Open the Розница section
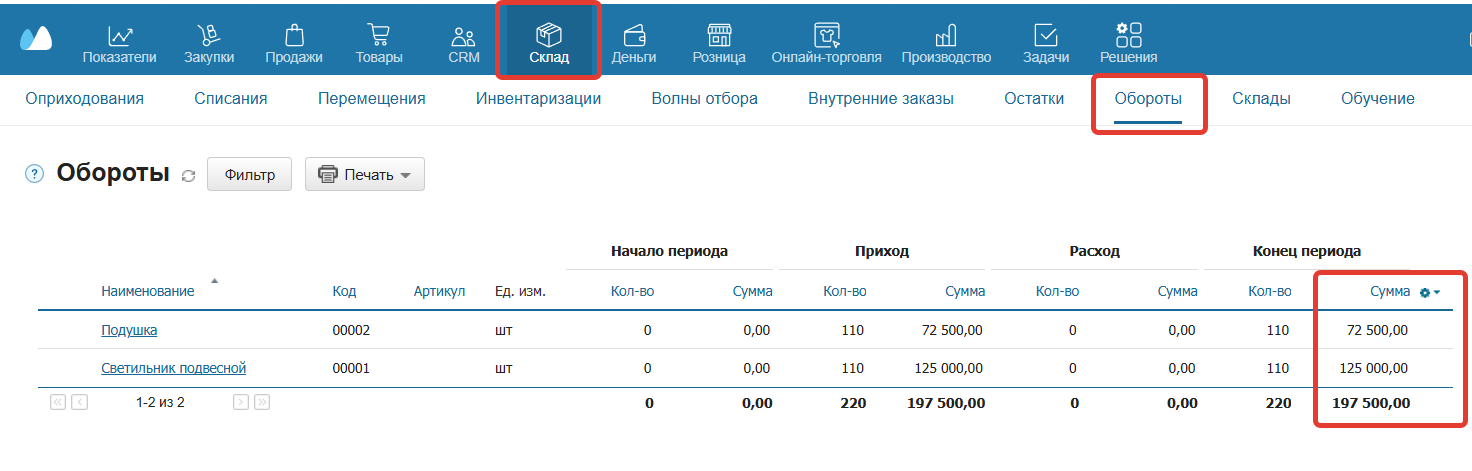1472x471 pixels. (x=719, y=44)
